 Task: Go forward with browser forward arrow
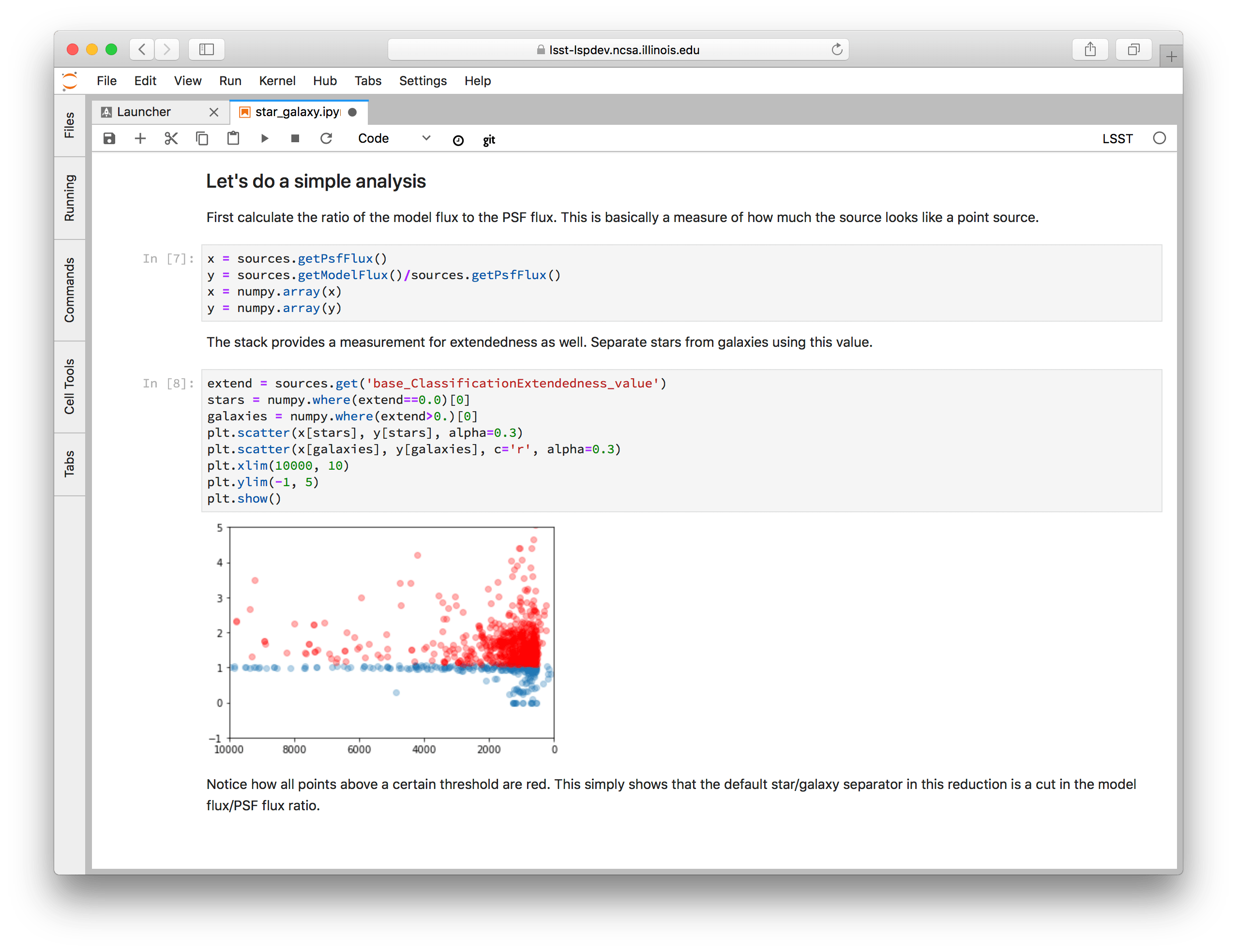click(x=166, y=49)
